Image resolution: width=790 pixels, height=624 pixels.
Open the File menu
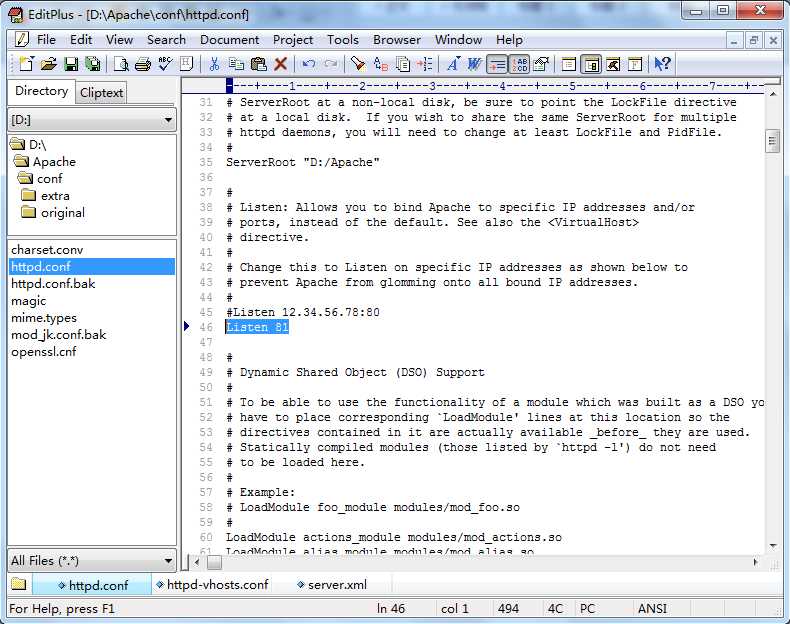click(46, 39)
